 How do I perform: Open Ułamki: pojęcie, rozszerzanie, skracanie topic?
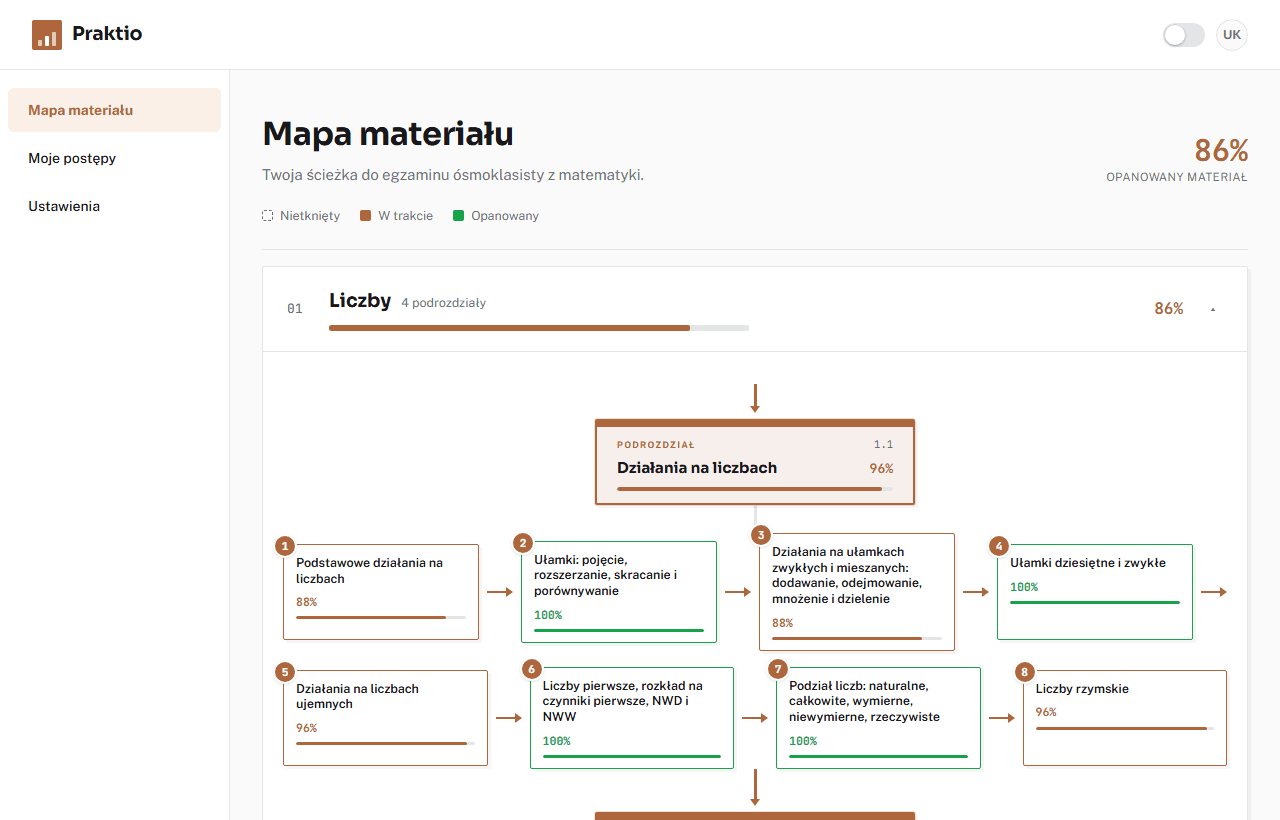(x=619, y=592)
